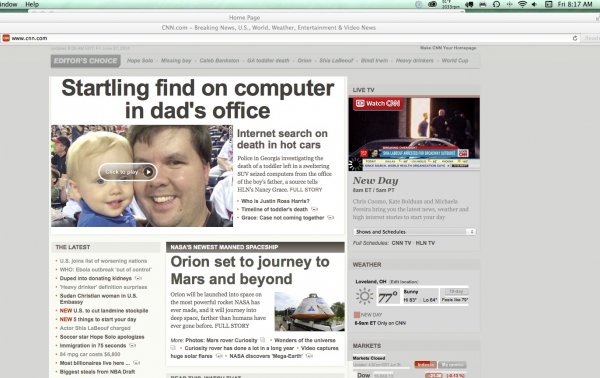Image resolution: width=600 pixels, height=378 pixels.
Task: Click the date and time in menu bar
Action: pyautogui.click(x=575, y=4)
